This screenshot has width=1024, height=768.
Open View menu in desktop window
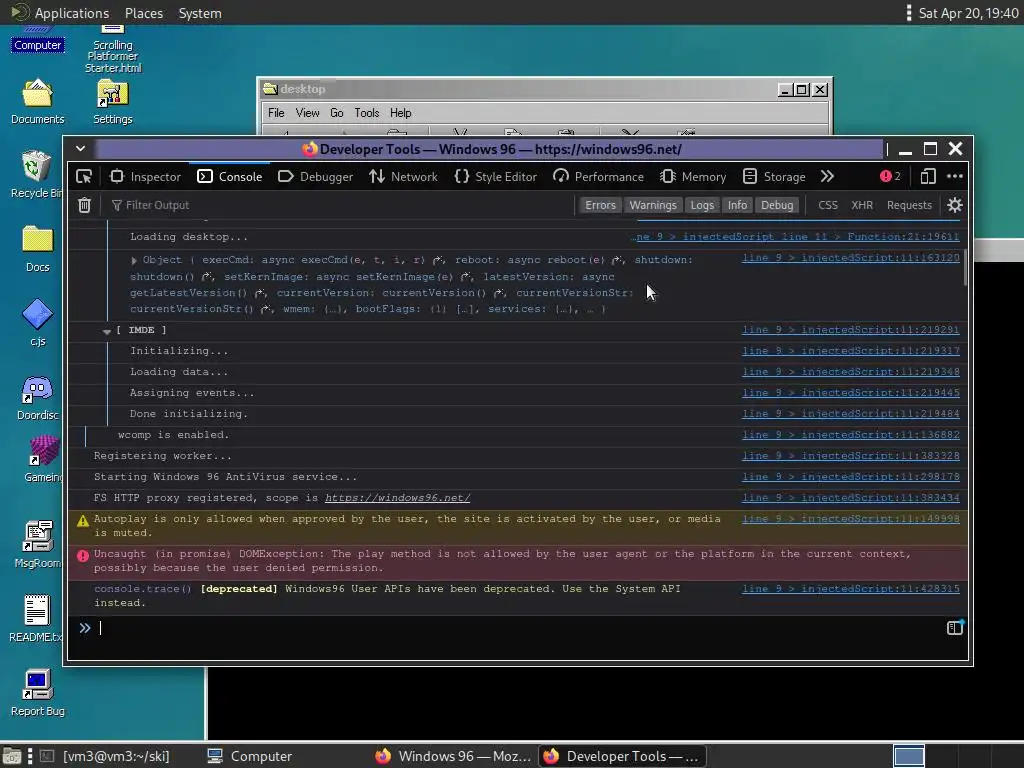(307, 113)
